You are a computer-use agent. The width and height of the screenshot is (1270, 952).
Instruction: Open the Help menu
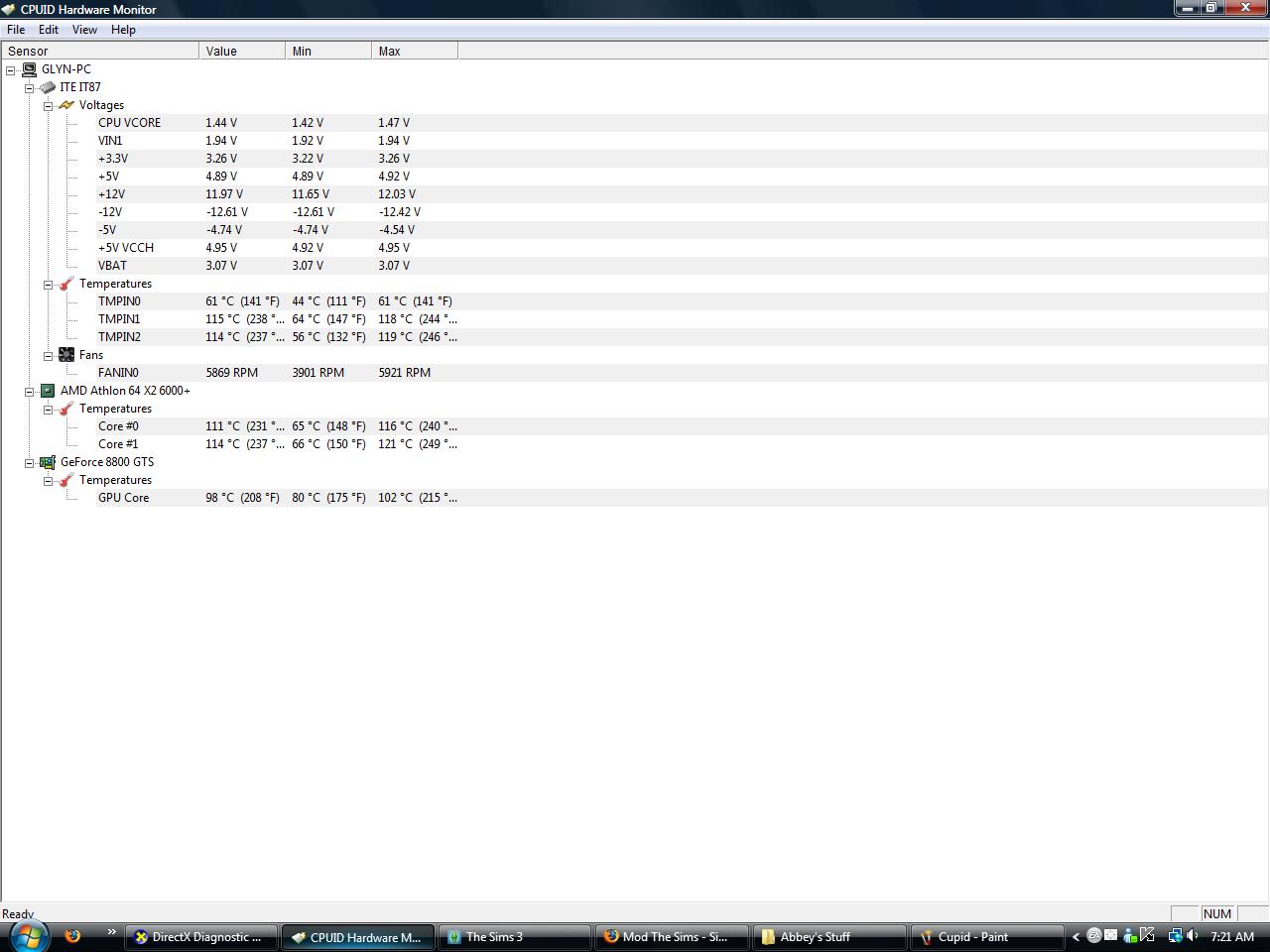click(x=123, y=30)
